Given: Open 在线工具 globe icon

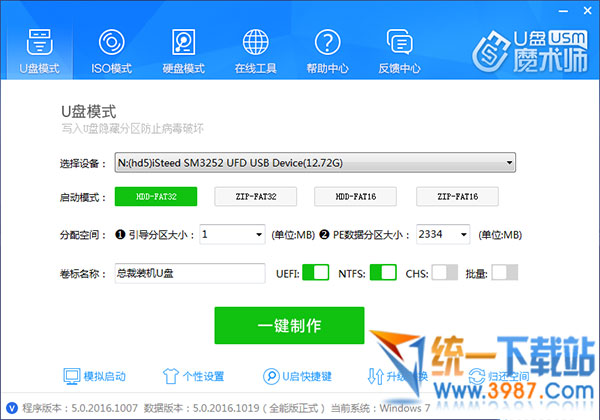Looking at the screenshot, I should click(256, 42).
